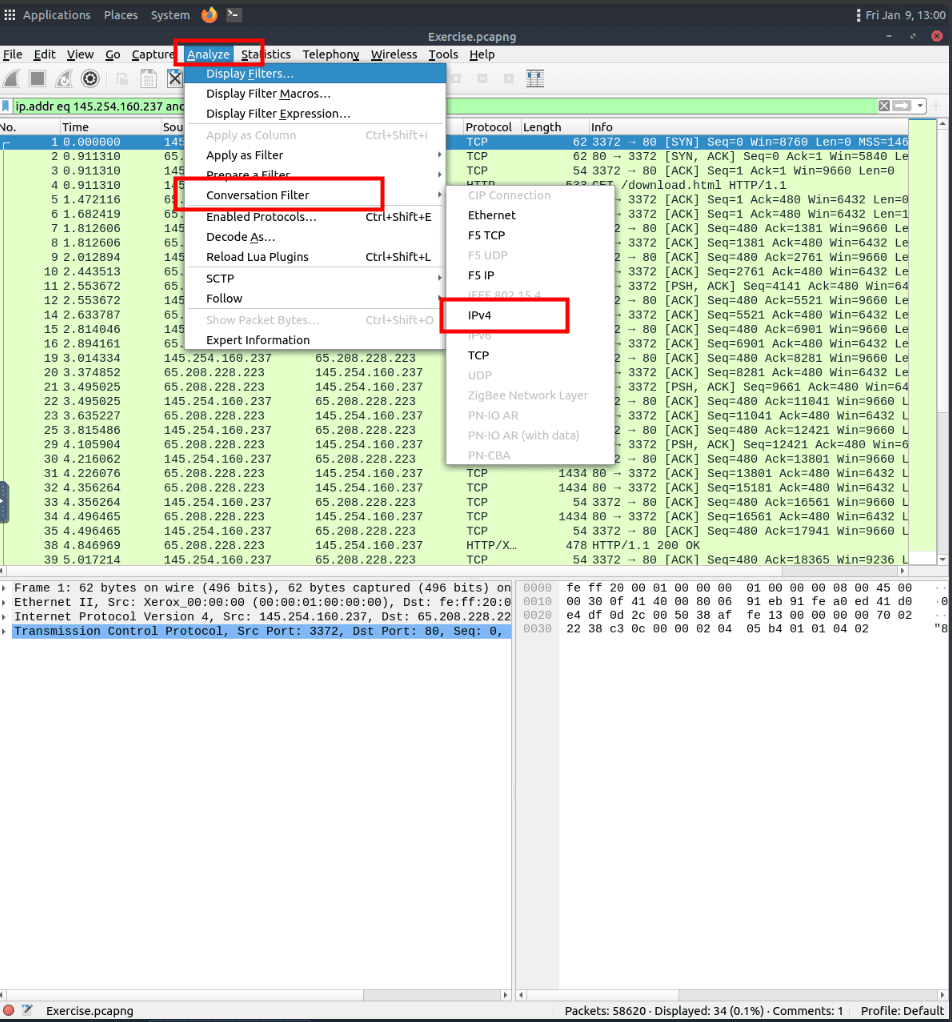This screenshot has width=952, height=1022.
Task: Choose Display Filters… from Analyze menu
Action: [x=250, y=74]
